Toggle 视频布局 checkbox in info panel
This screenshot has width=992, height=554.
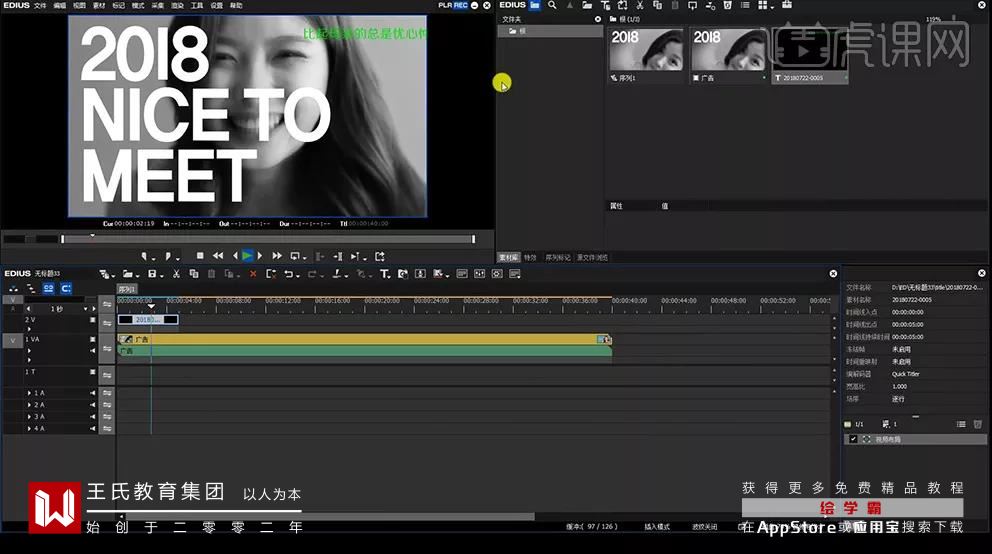(x=853, y=439)
